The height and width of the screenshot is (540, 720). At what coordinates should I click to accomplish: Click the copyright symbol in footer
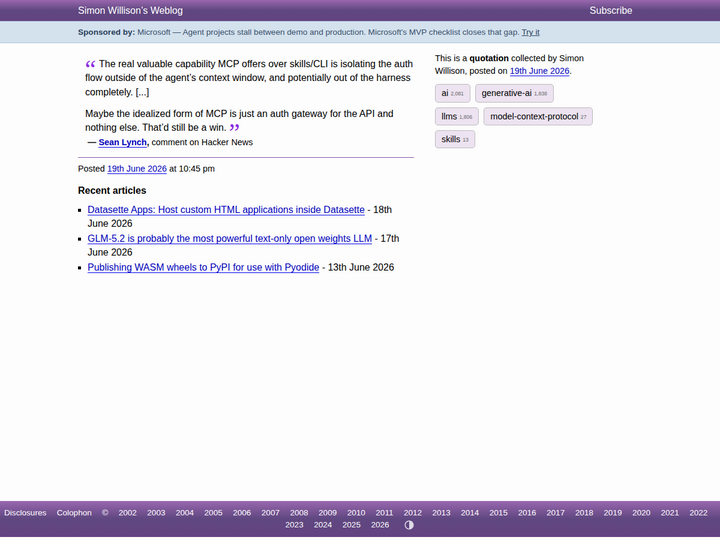tap(105, 513)
